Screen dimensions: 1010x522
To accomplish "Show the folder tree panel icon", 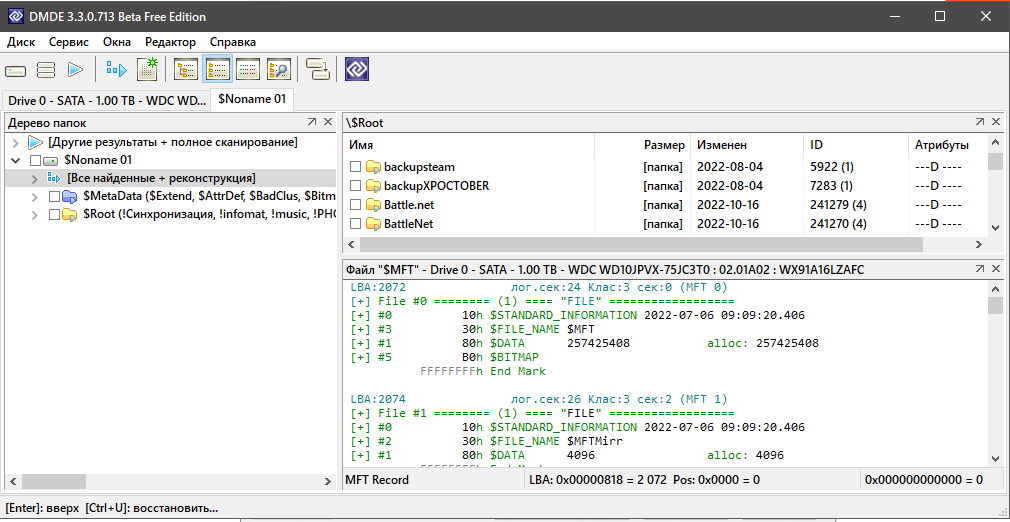I will 186,70.
